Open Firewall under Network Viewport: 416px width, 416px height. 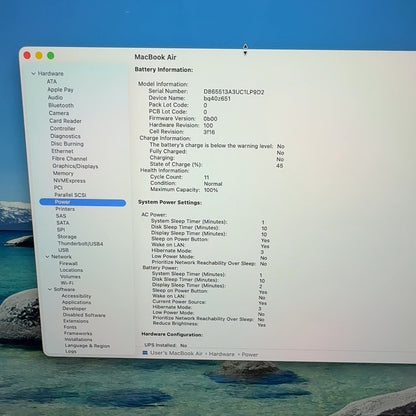[x=68, y=263]
